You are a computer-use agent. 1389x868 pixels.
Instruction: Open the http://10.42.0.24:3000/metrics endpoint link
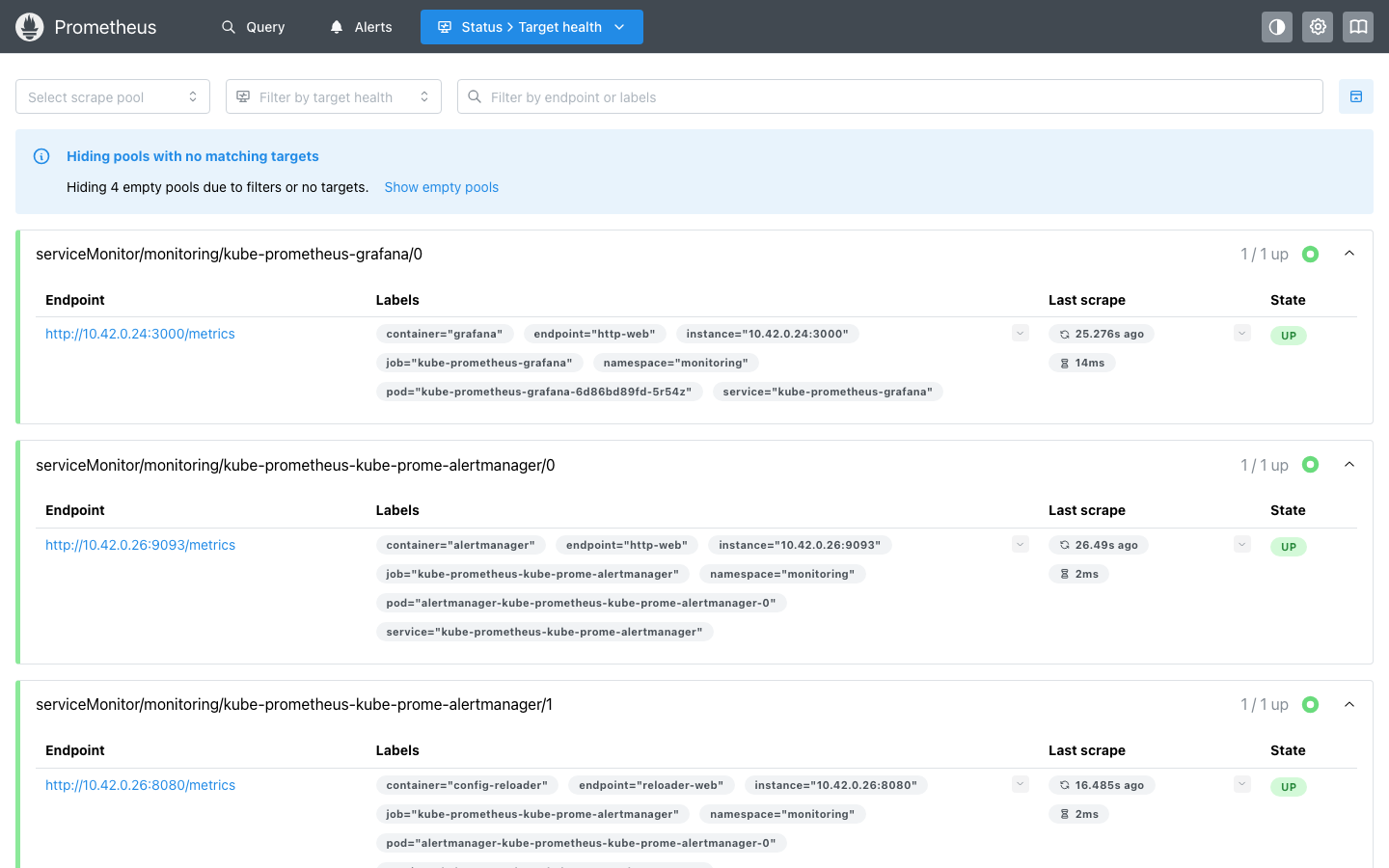tap(140, 334)
